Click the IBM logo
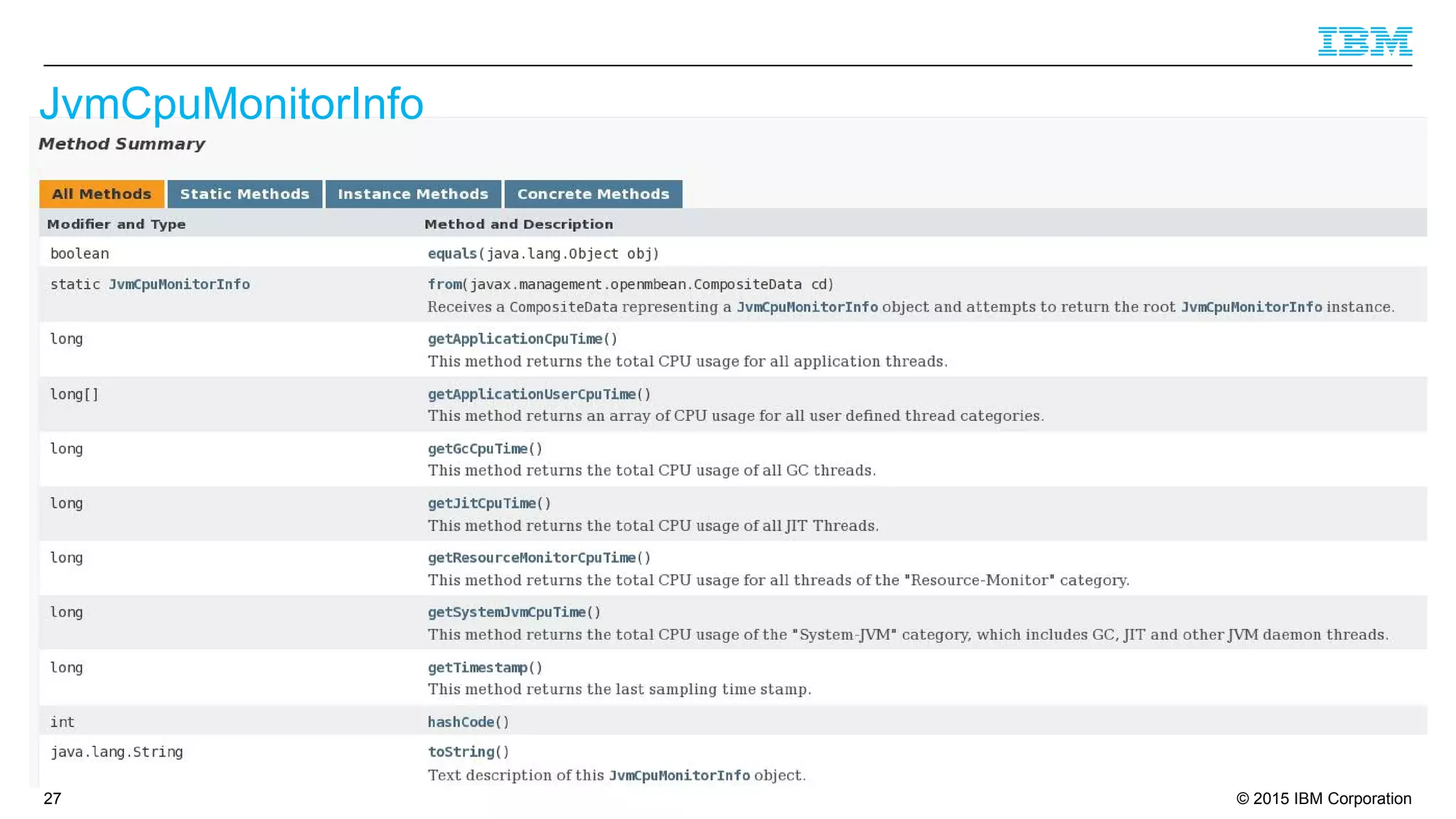 point(1364,41)
